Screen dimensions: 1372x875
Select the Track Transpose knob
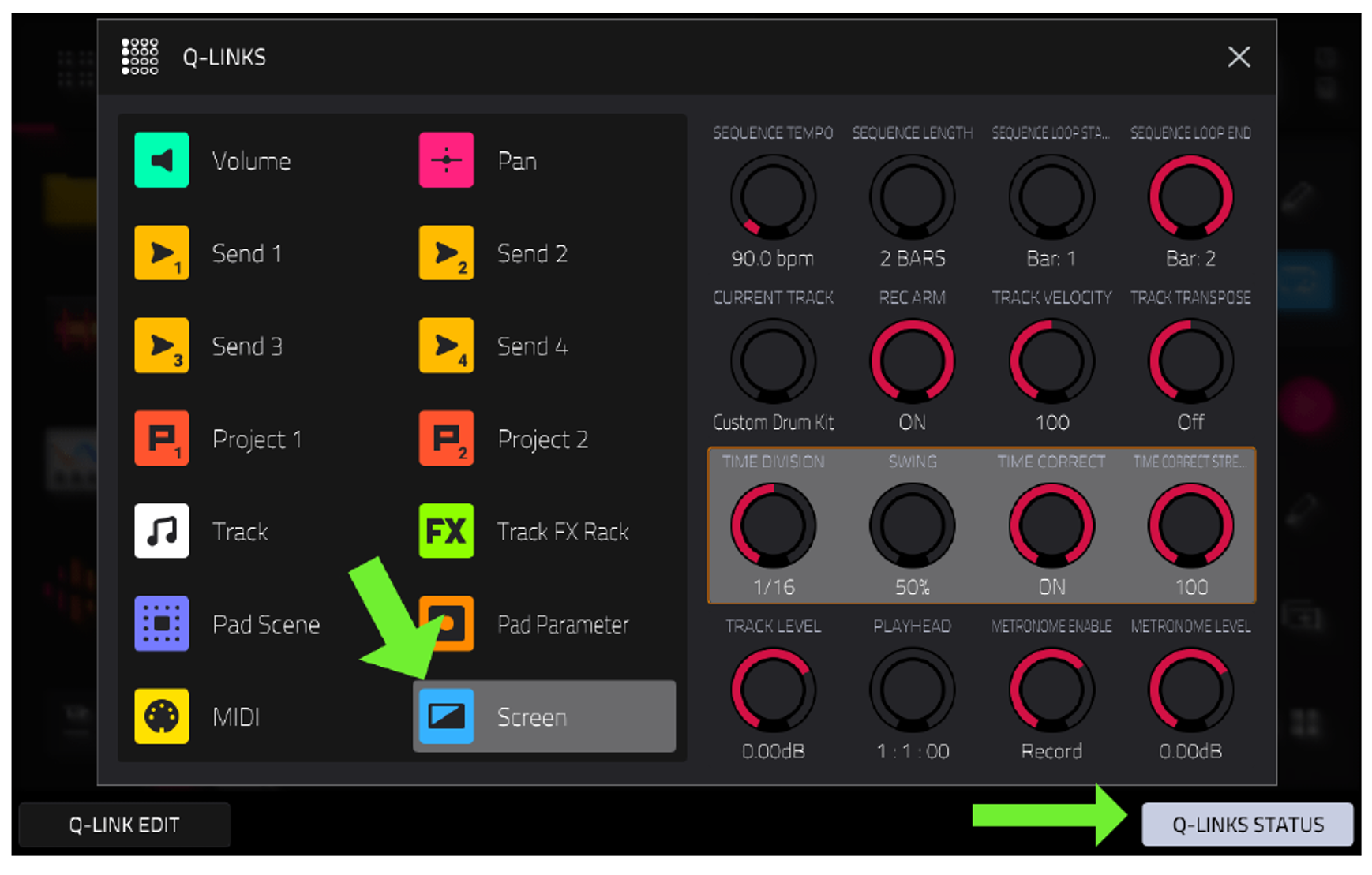1190,361
